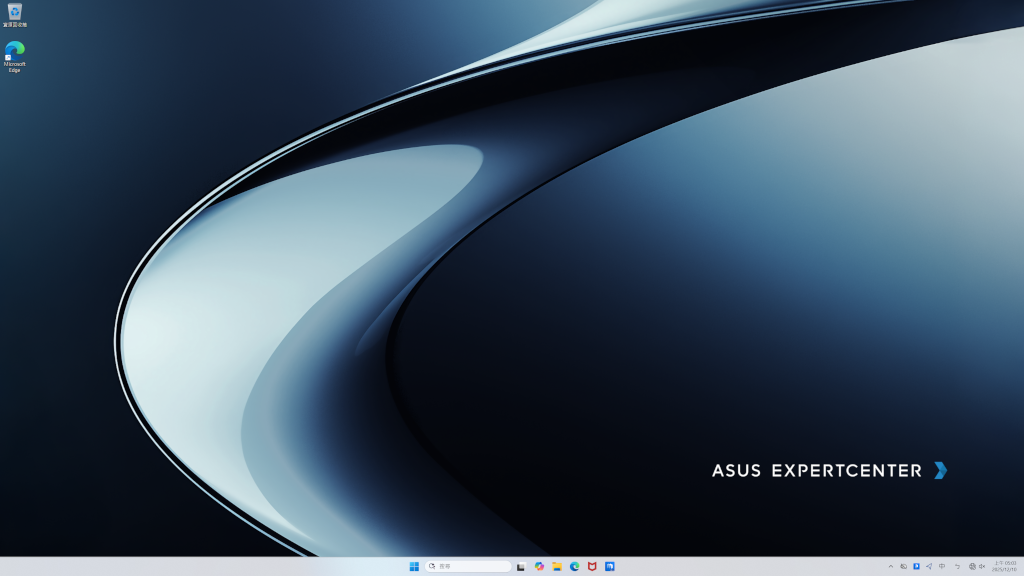The width and height of the screenshot is (1024, 576).
Task: Open Task View from the taskbar
Action: (520, 566)
